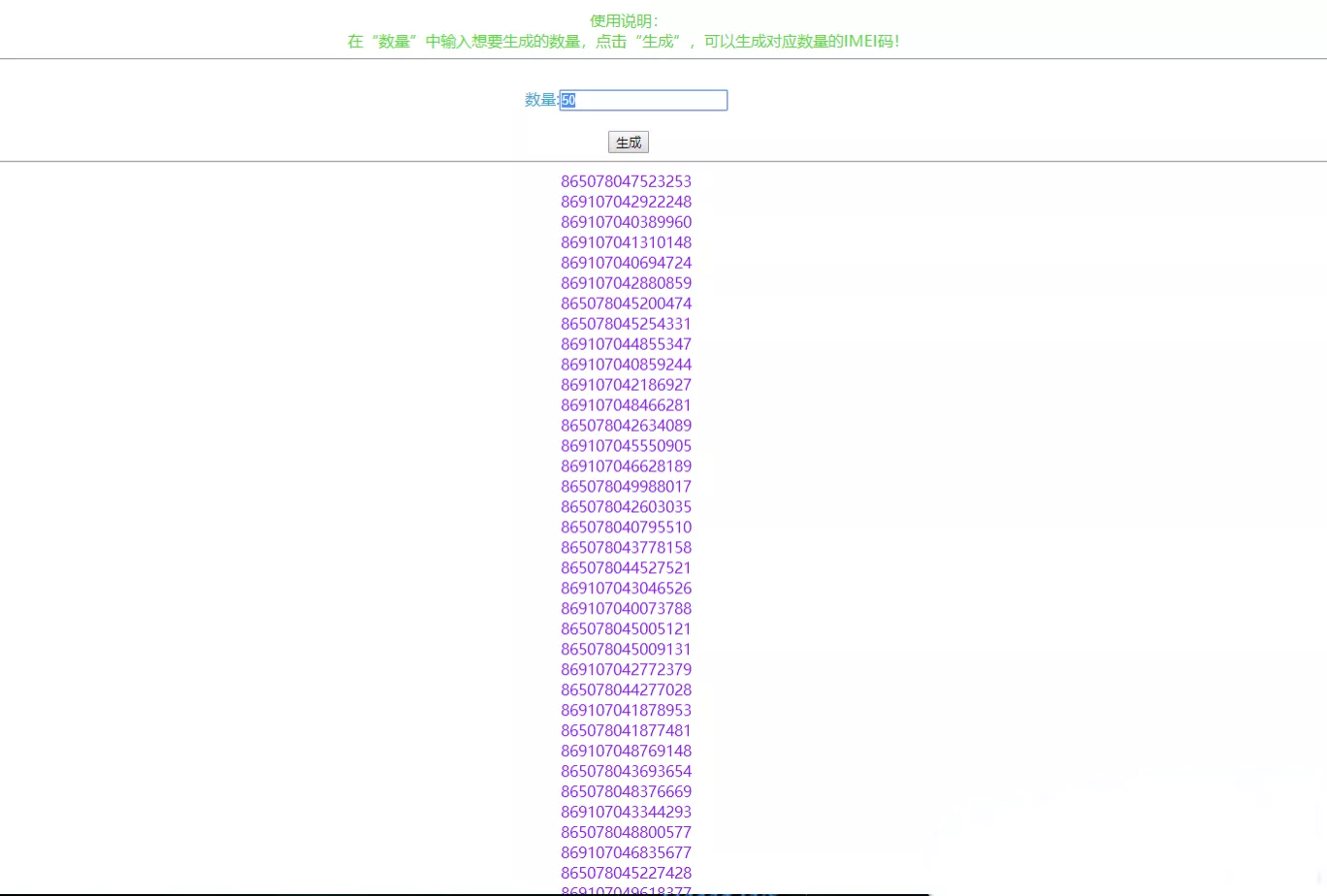This screenshot has width=1327, height=896.
Task: Pick IMEI entry 869107043046526
Action: (x=626, y=589)
